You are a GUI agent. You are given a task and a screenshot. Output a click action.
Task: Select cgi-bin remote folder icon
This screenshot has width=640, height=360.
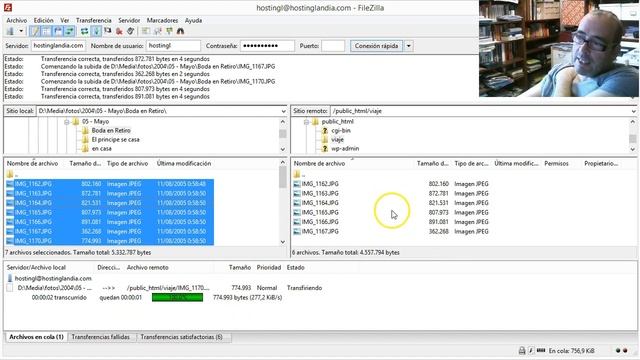coord(325,131)
